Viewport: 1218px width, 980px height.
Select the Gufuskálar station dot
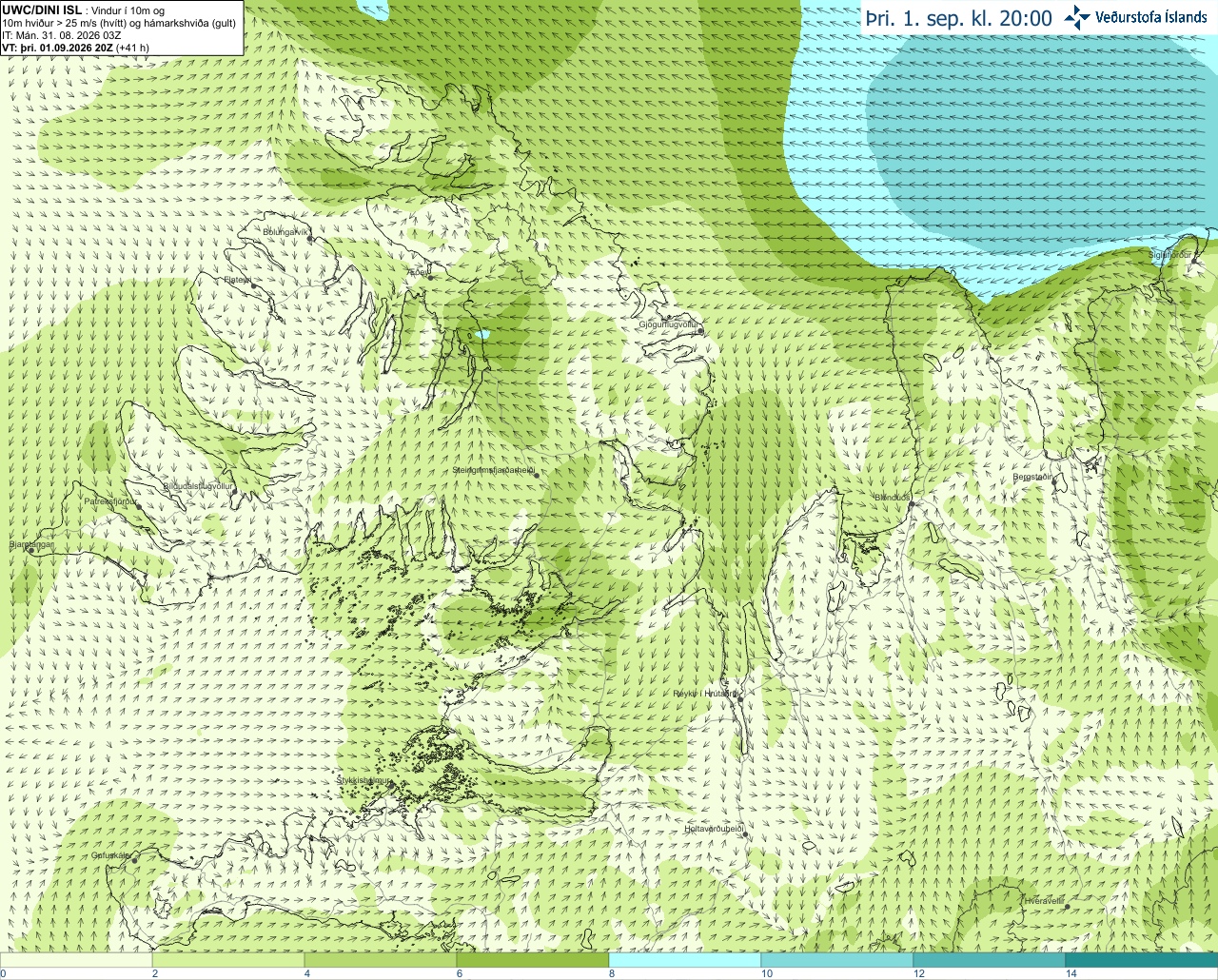[x=134, y=860]
